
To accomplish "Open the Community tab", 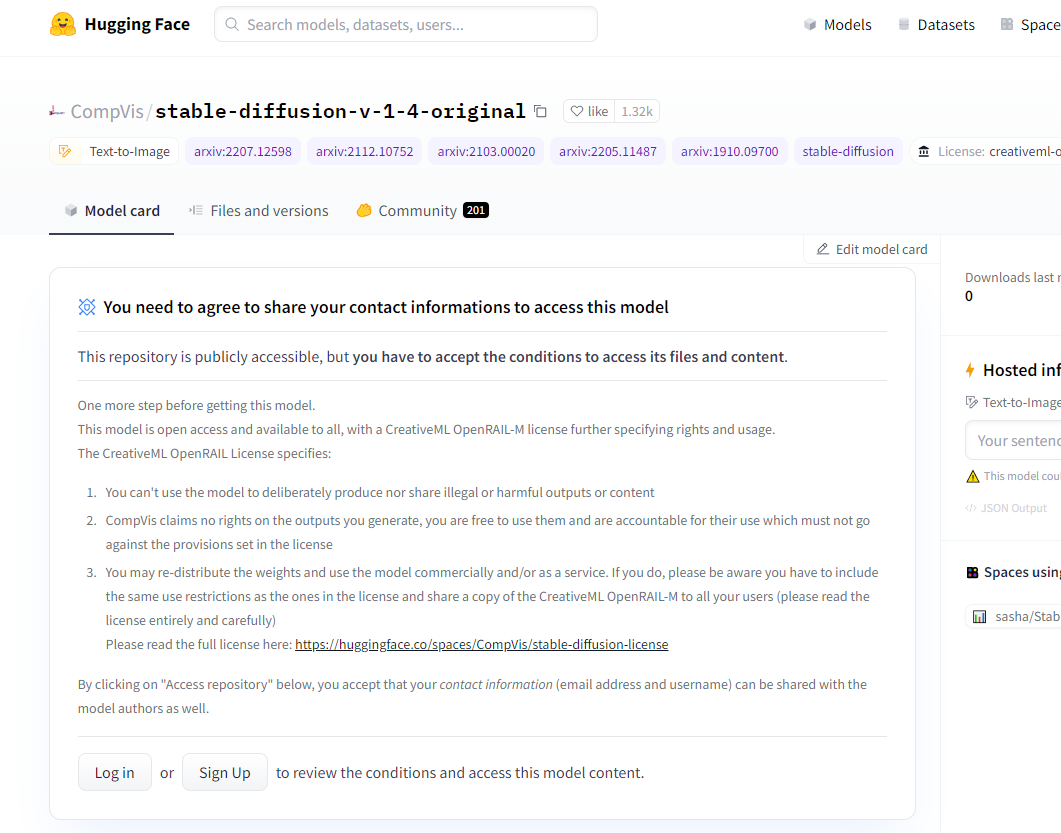I will point(422,211).
